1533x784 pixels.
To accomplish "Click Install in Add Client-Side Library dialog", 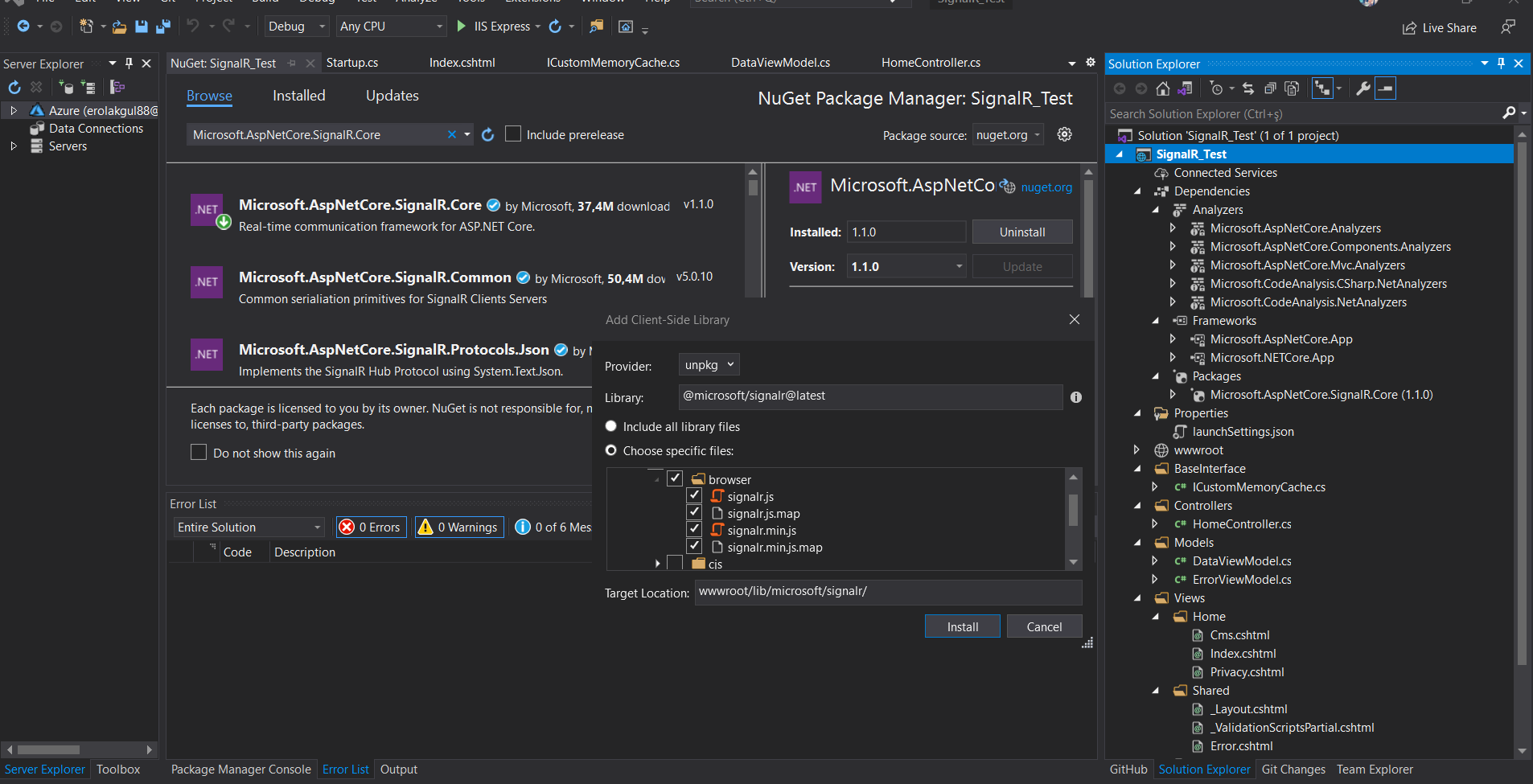I will click(962, 626).
